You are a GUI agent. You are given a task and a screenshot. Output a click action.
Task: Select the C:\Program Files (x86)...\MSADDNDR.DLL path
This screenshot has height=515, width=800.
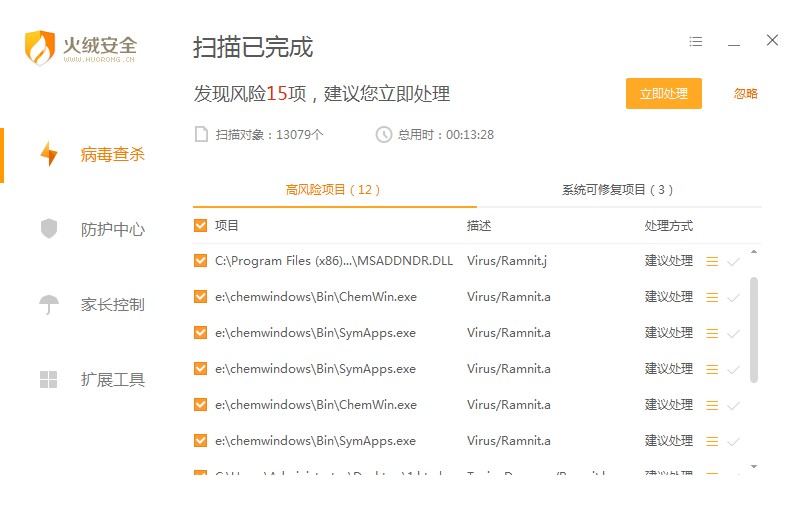tap(334, 261)
